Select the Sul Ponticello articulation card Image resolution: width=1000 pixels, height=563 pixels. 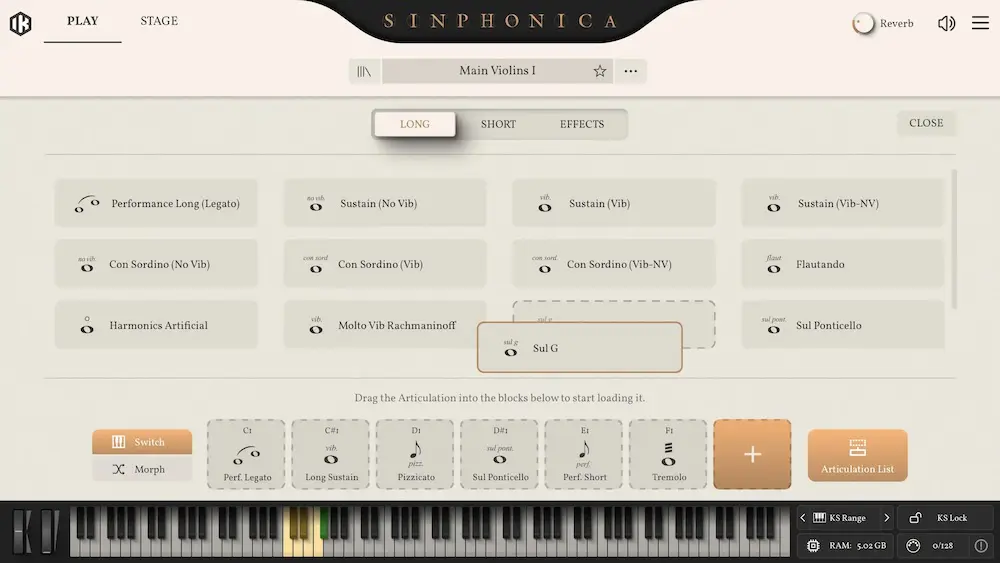842,325
